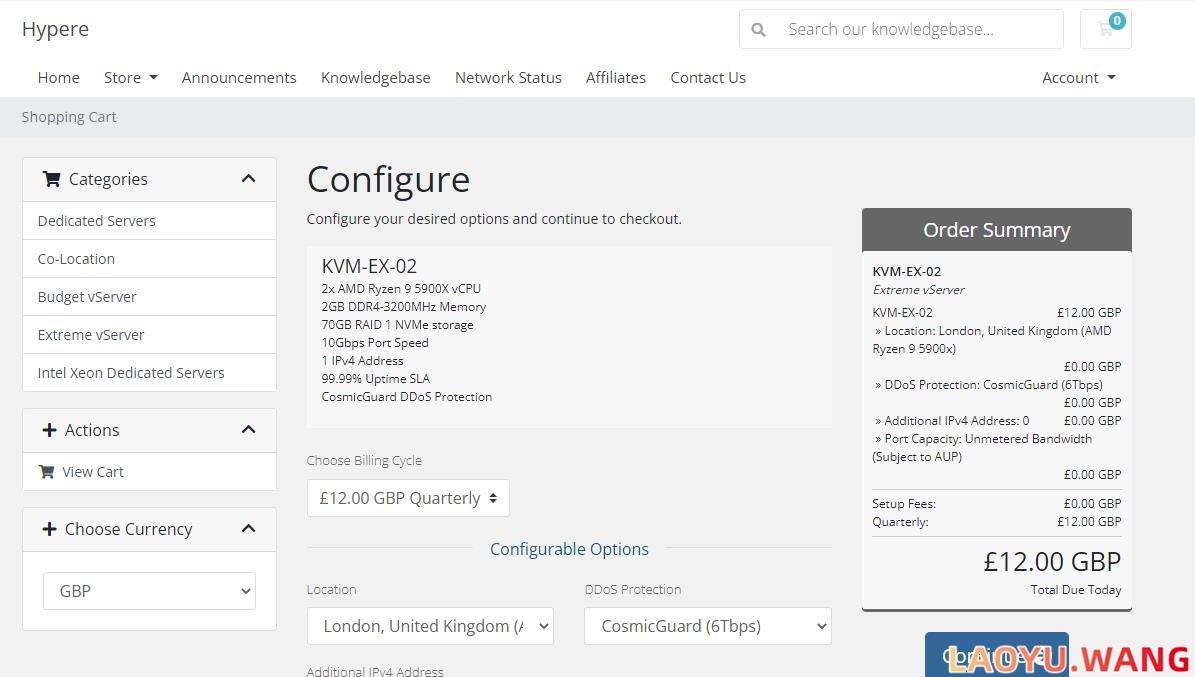Open Announcements page

[239, 78]
